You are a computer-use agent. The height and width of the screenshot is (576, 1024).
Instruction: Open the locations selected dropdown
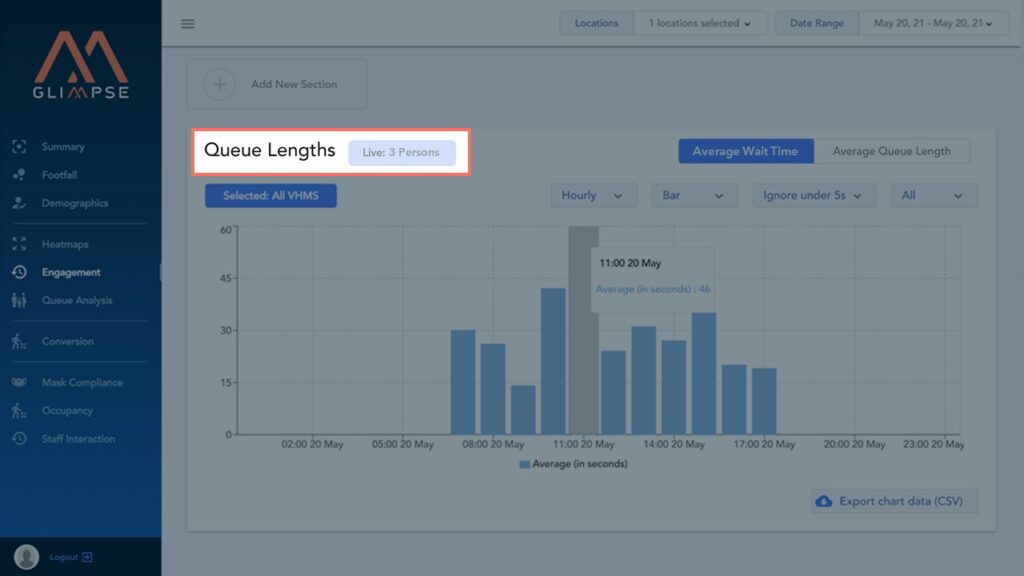click(700, 23)
